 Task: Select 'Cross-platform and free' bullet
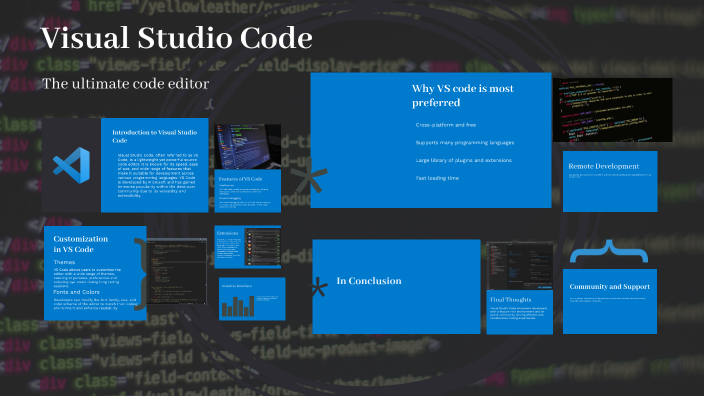446,125
